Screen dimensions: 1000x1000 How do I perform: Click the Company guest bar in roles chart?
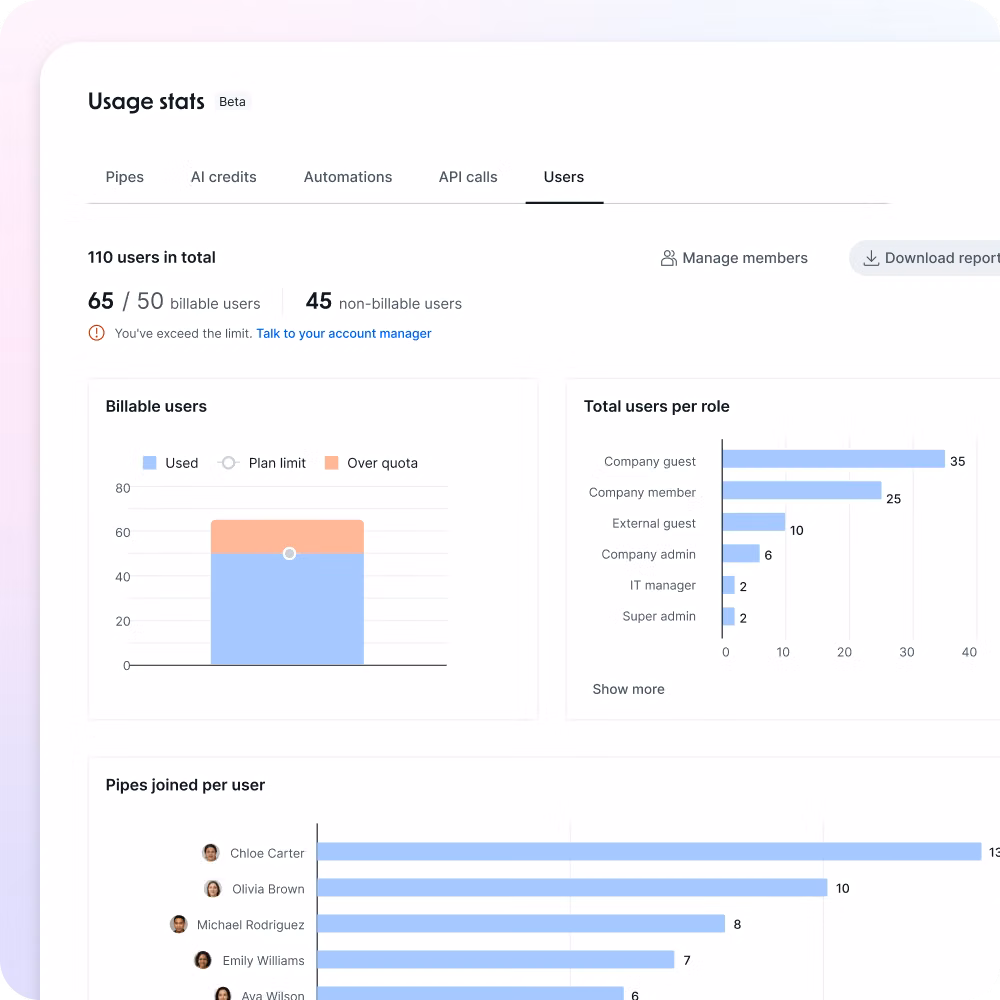click(833, 459)
